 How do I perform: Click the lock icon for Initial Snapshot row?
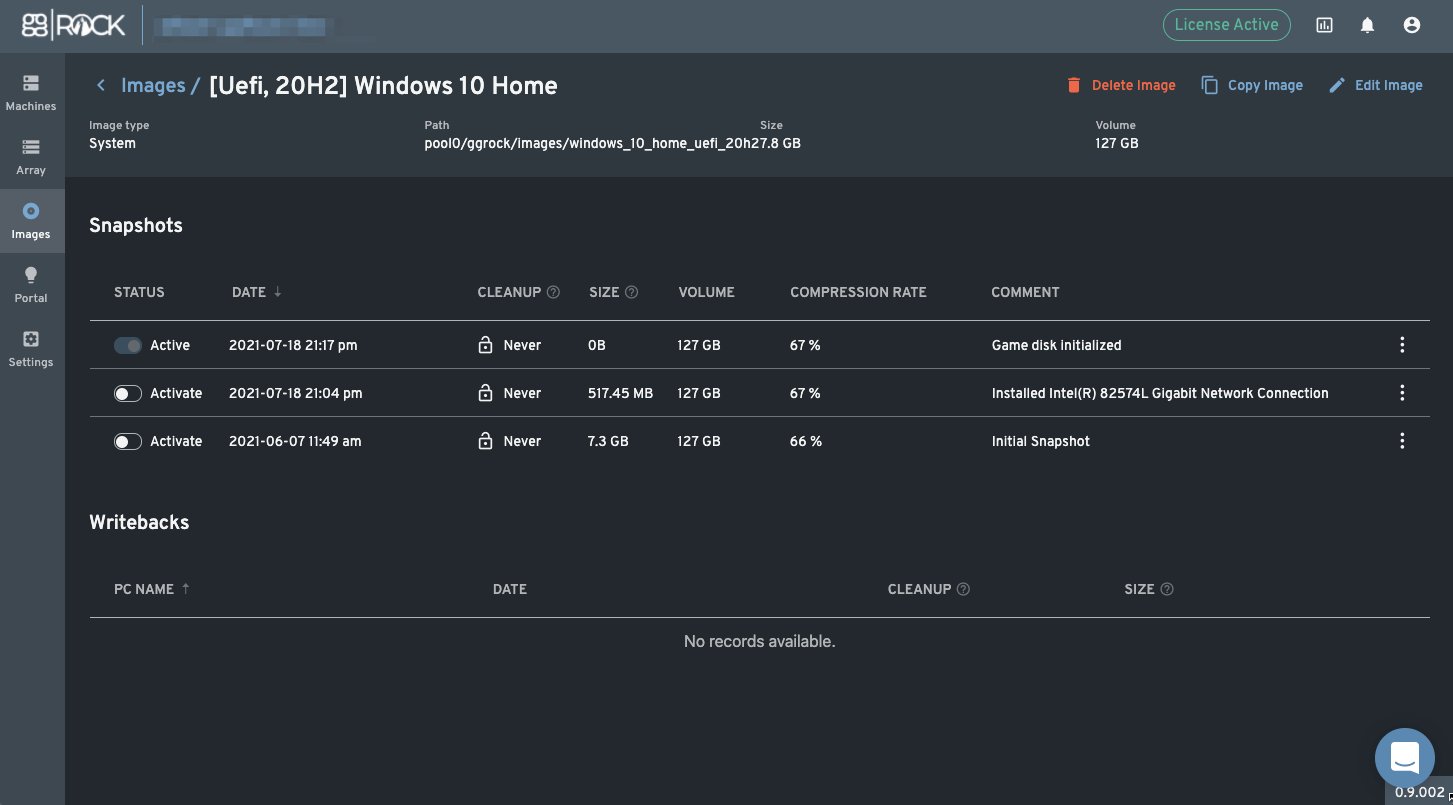(485, 441)
